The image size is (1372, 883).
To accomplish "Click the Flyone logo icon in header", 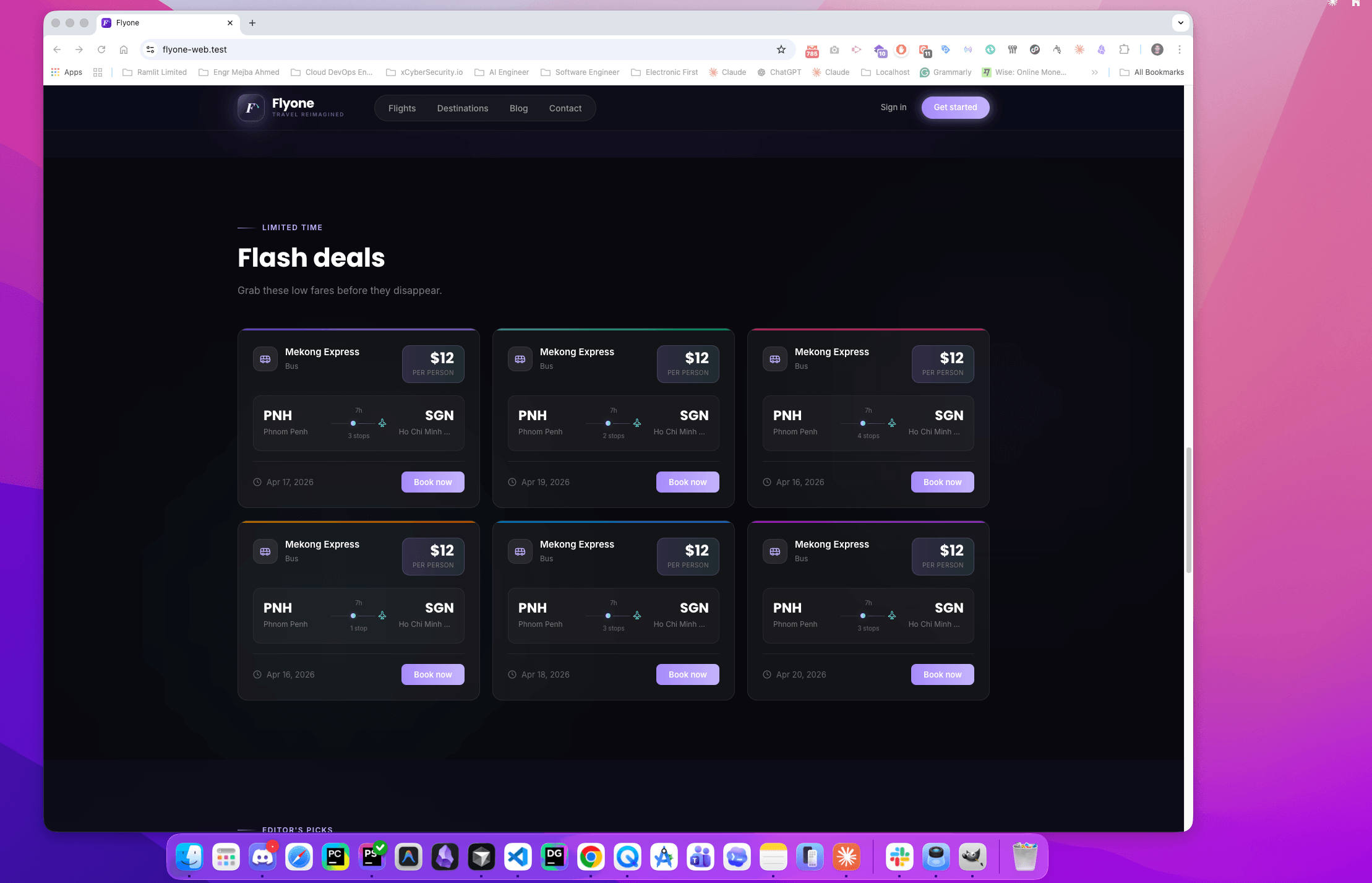I will click(x=251, y=108).
